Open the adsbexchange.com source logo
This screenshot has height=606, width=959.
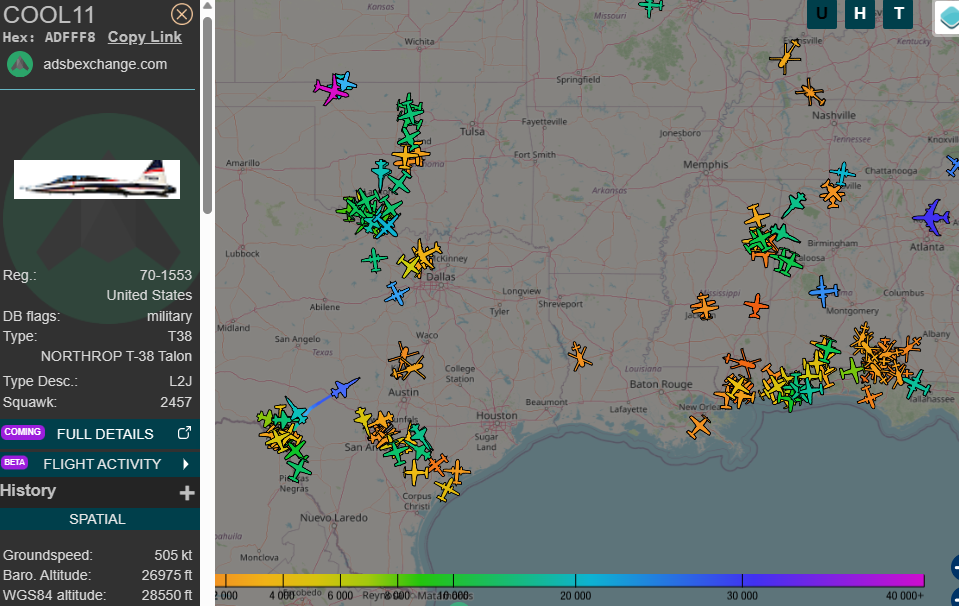20,64
